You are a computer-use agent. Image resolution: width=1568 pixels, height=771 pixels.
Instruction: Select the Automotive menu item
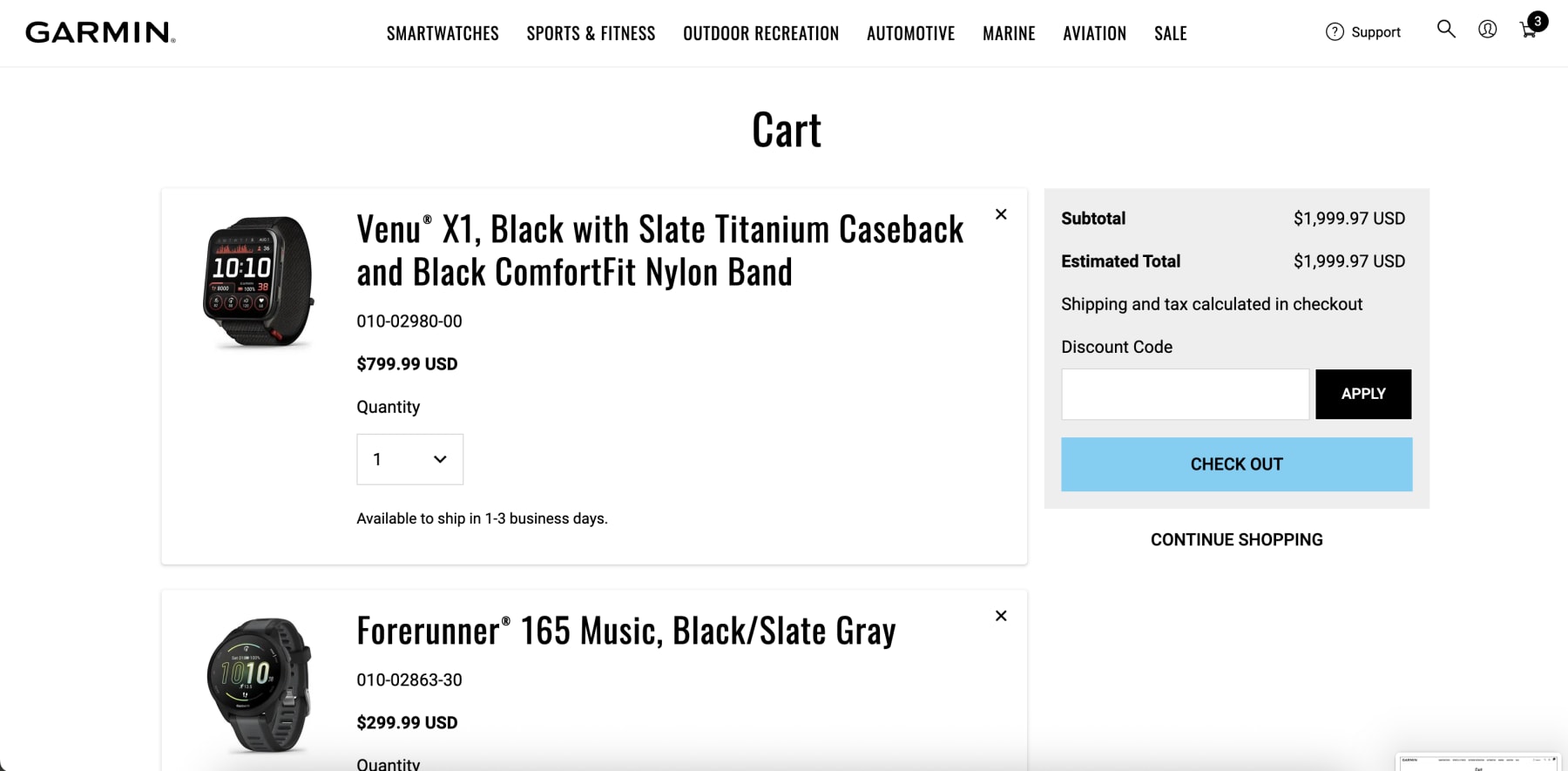910,33
